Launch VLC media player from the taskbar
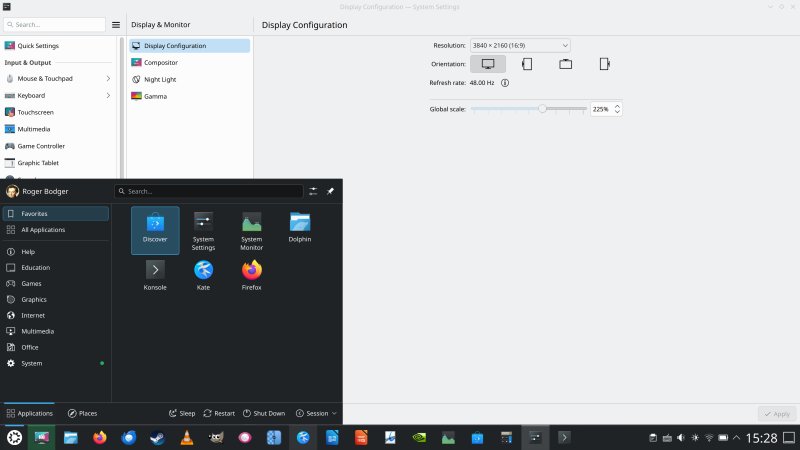The image size is (800, 450). pos(187,437)
